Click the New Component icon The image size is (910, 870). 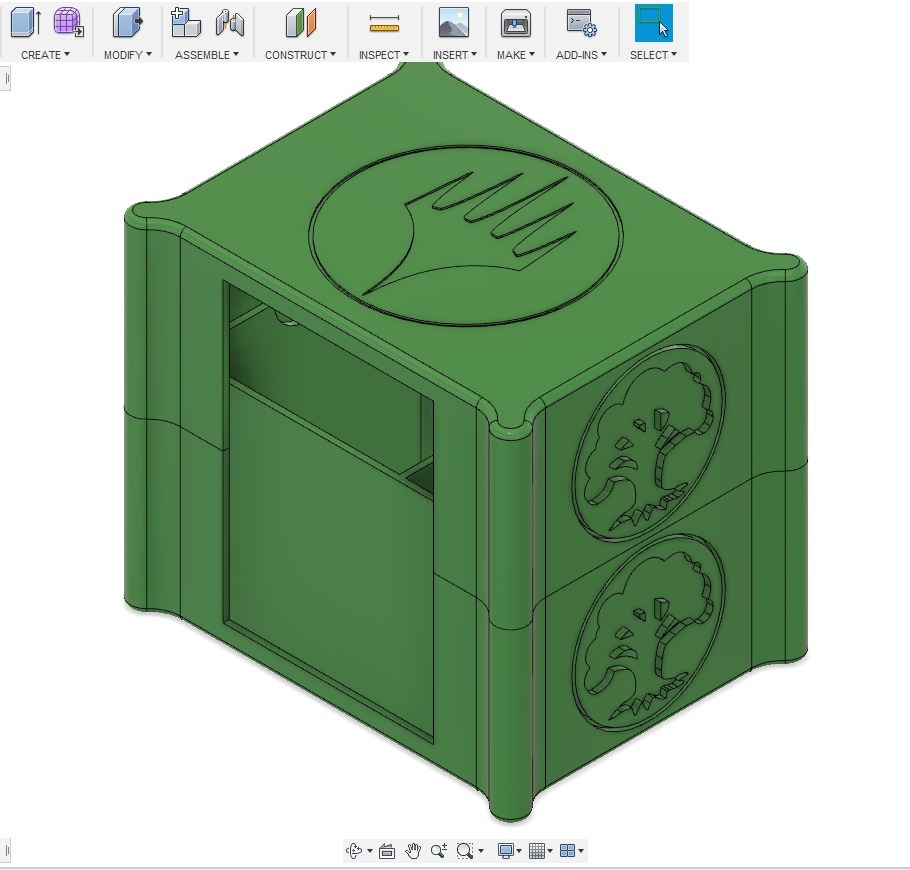coord(185,22)
